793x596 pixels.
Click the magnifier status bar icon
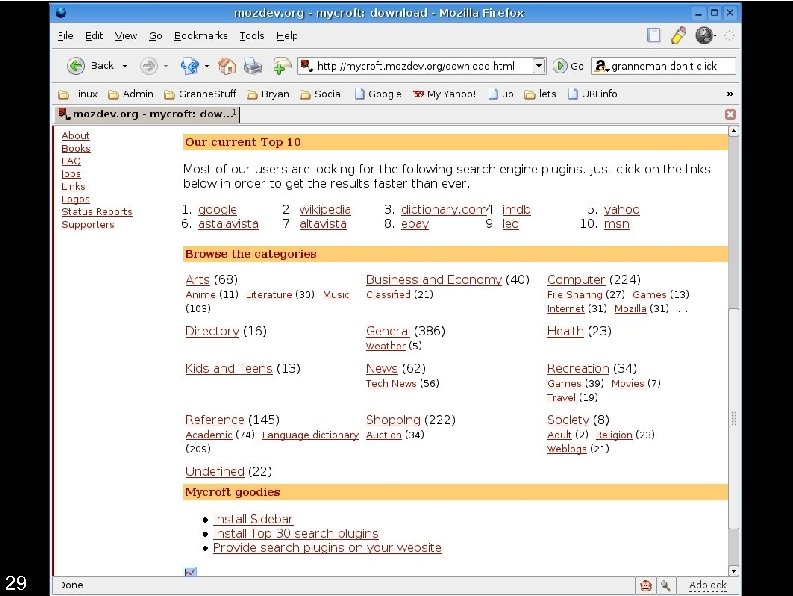tap(666, 585)
